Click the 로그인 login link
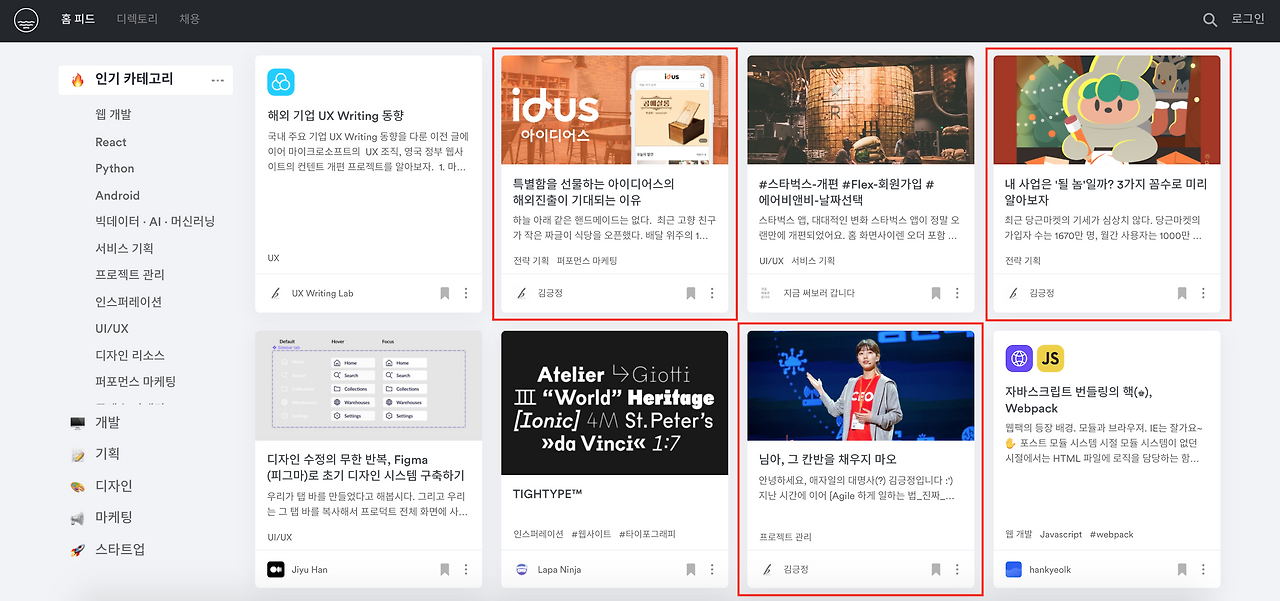 click(x=1247, y=19)
